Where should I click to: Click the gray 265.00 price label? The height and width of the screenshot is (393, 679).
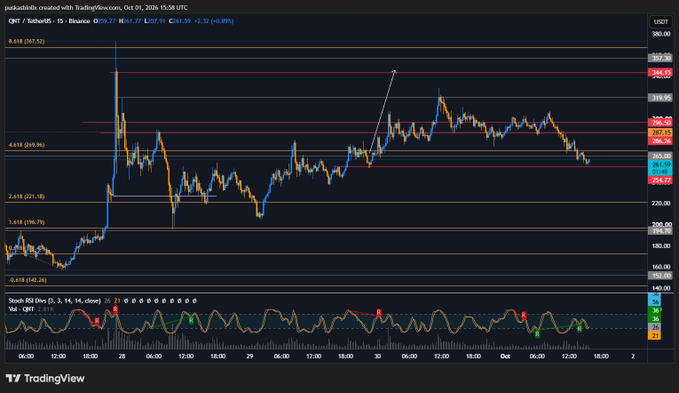pos(660,156)
